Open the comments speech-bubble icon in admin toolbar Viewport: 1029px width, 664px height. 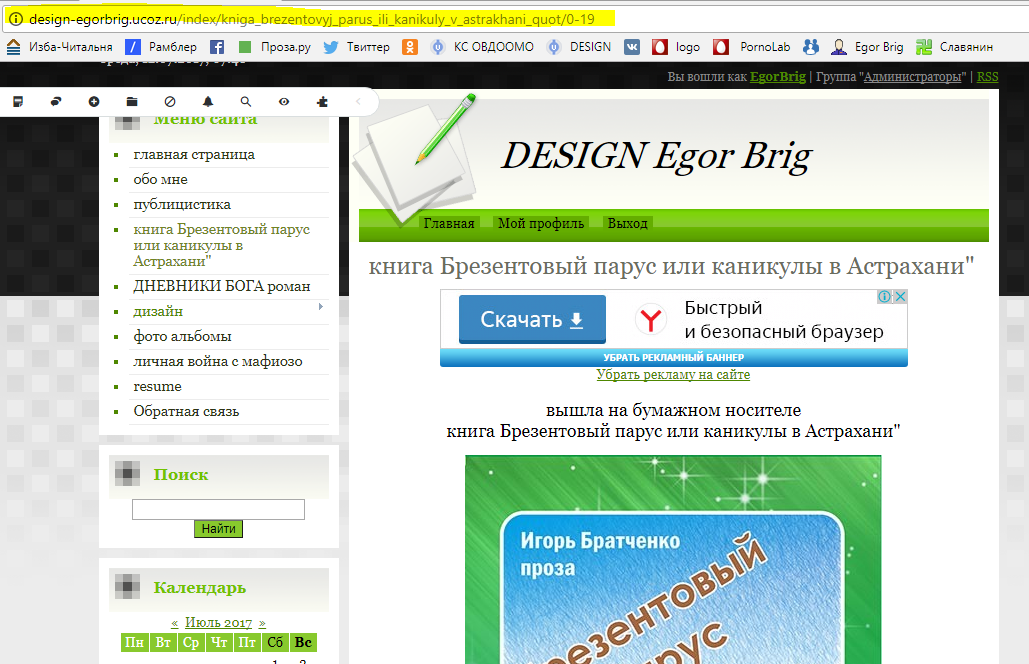[56, 102]
